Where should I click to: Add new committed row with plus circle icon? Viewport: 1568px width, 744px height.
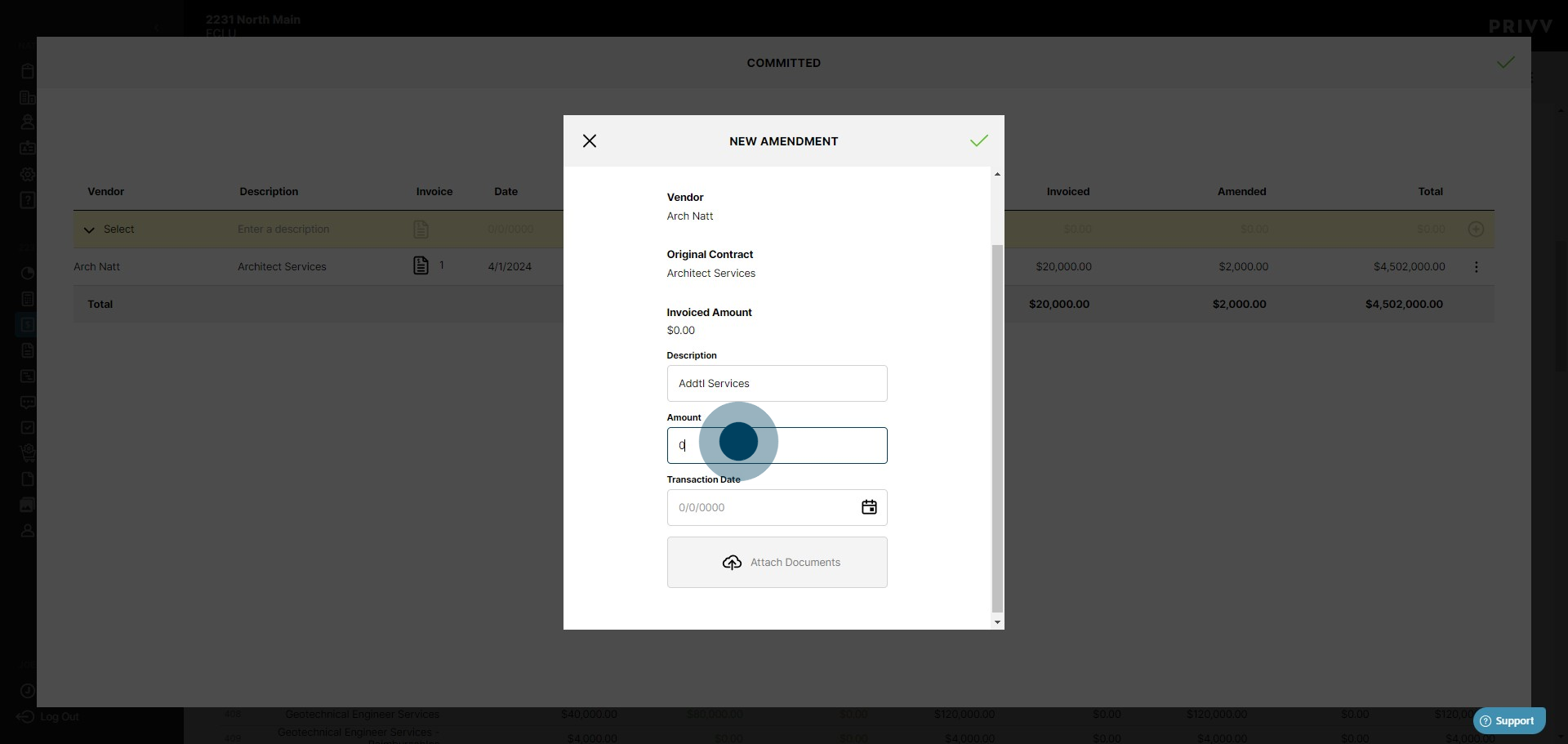pos(1476,229)
